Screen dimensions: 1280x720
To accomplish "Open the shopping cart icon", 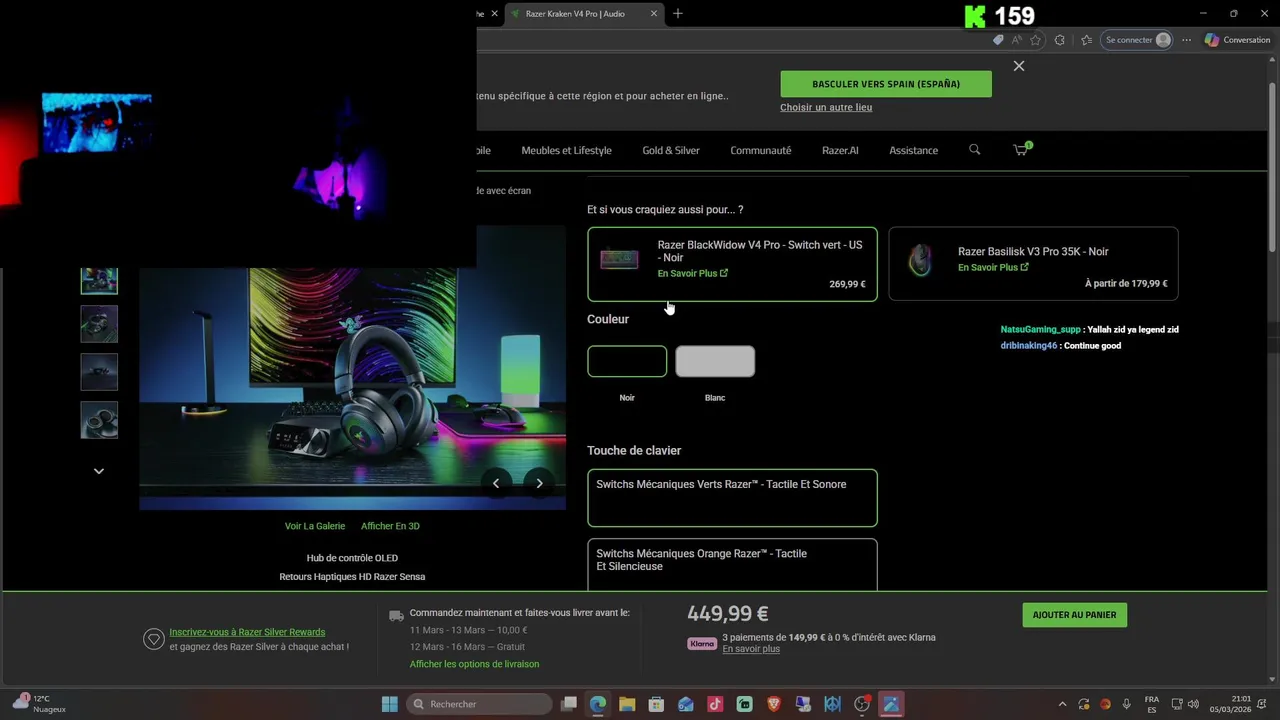I will tap(1021, 149).
